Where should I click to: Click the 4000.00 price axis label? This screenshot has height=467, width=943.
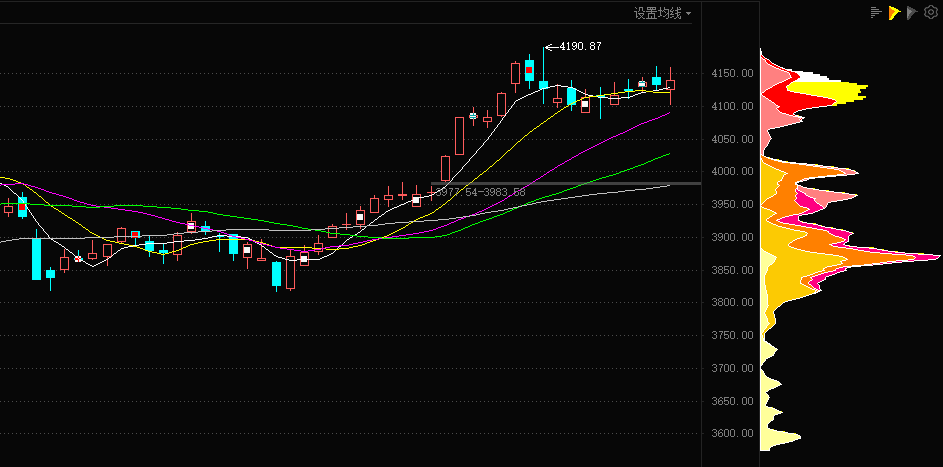[x=732, y=171]
